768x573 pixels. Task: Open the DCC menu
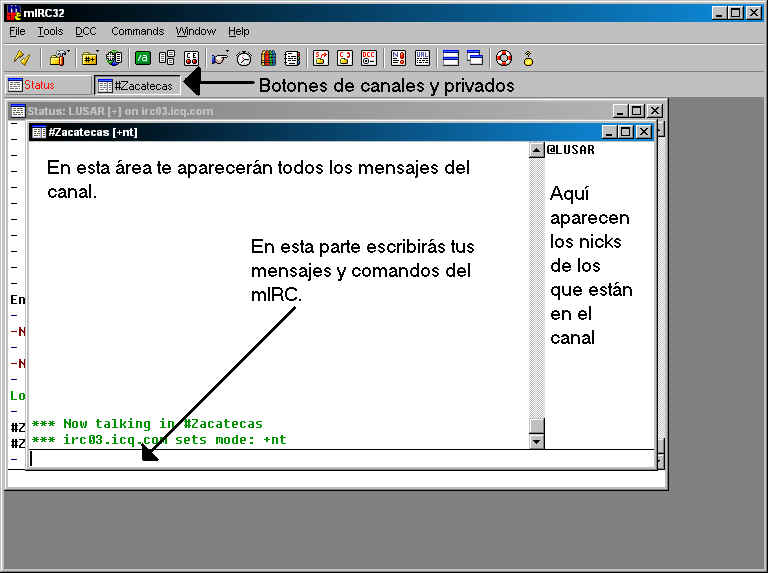[86, 31]
